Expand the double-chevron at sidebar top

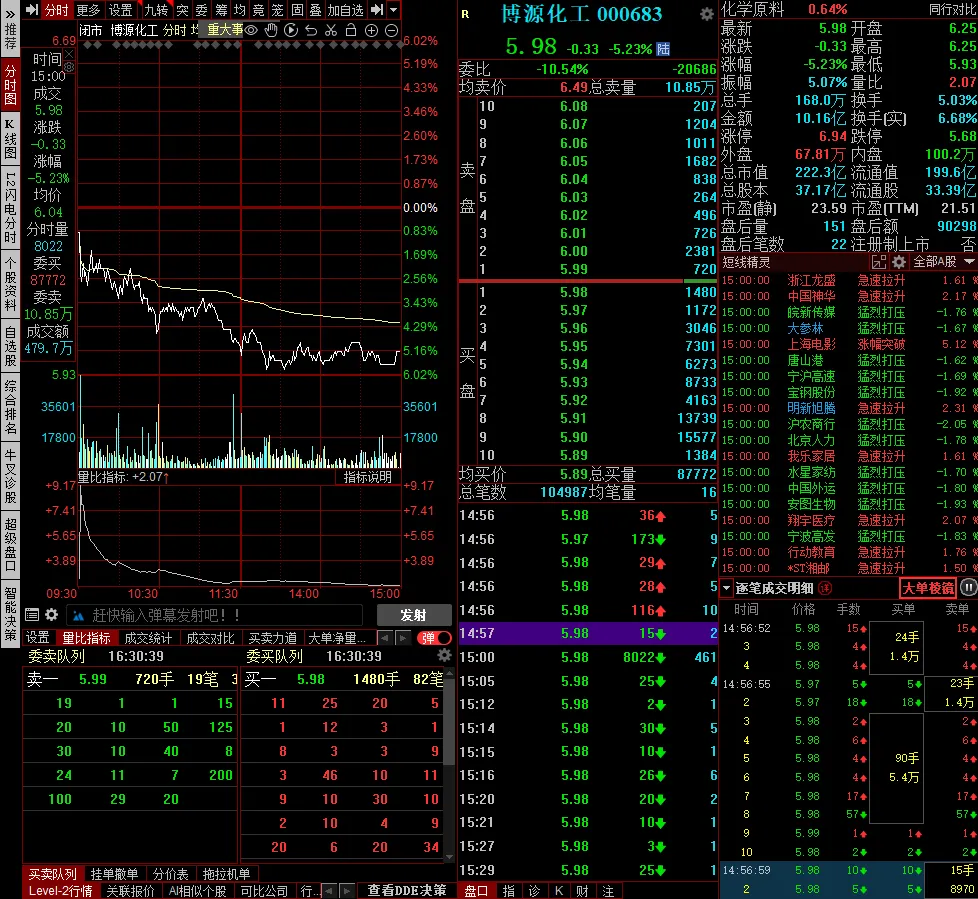click(x=11, y=14)
